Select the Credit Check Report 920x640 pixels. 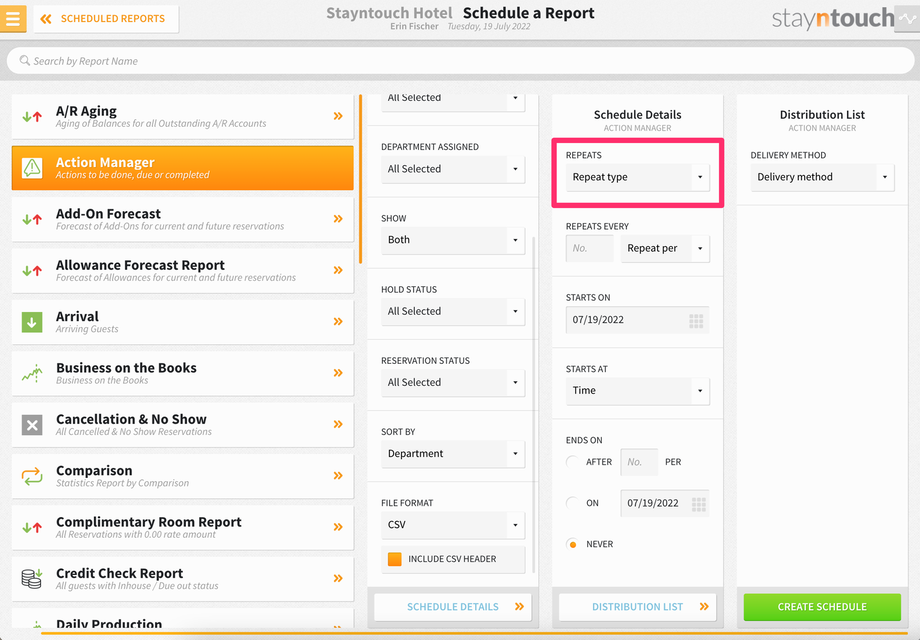pyautogui.click(x=182, y=578)
